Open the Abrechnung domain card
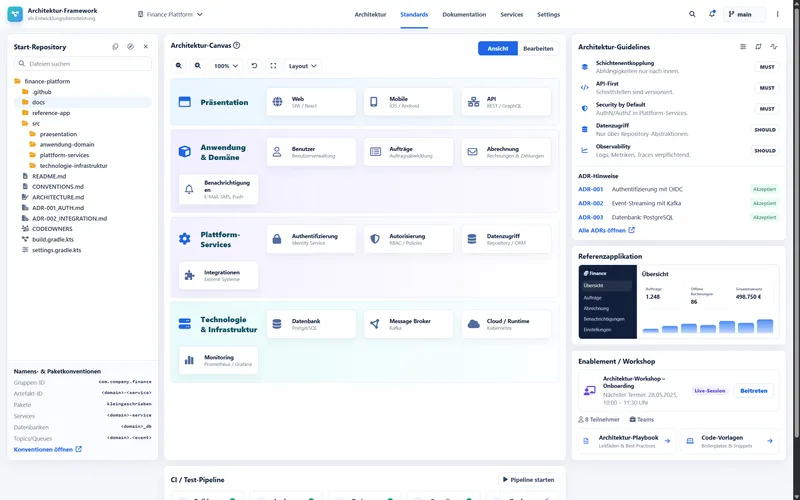This screenshot has width=800, height=500. [x=506, y=152]
